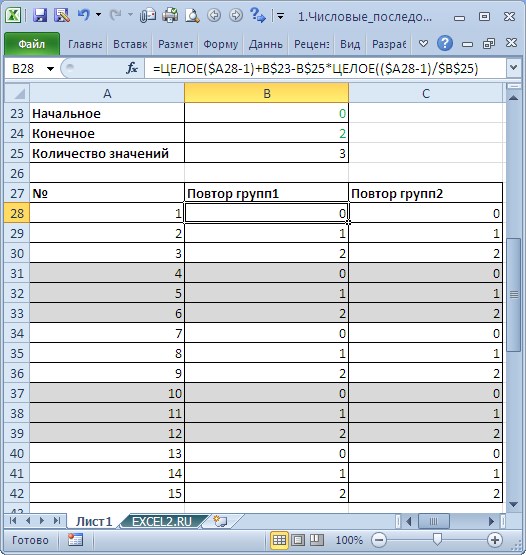Switch to the Главная ribbon tab
Viewport: 526px width, 555px height.
[85, 44]
